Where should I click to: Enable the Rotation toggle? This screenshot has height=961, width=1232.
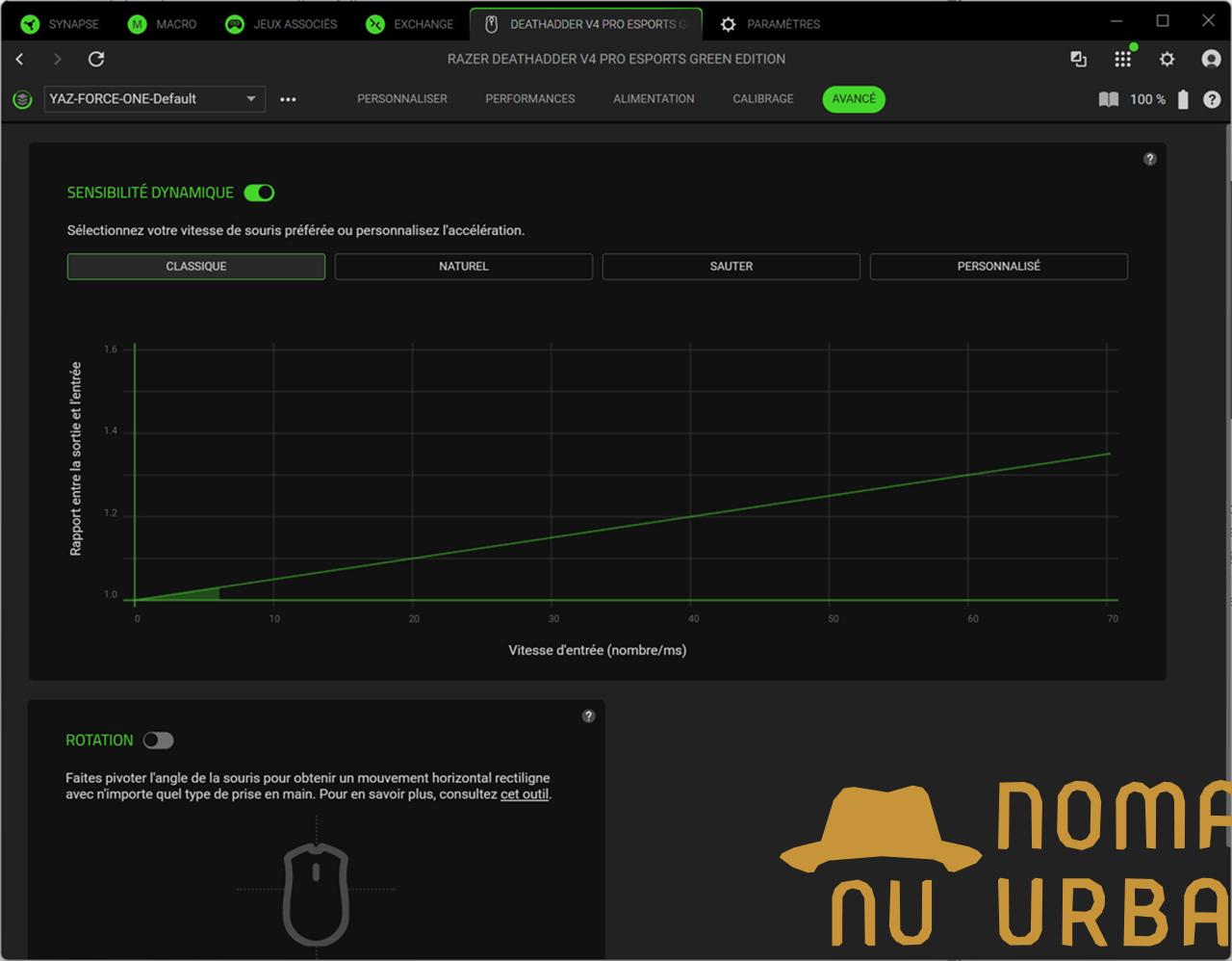tap(158, 740)
